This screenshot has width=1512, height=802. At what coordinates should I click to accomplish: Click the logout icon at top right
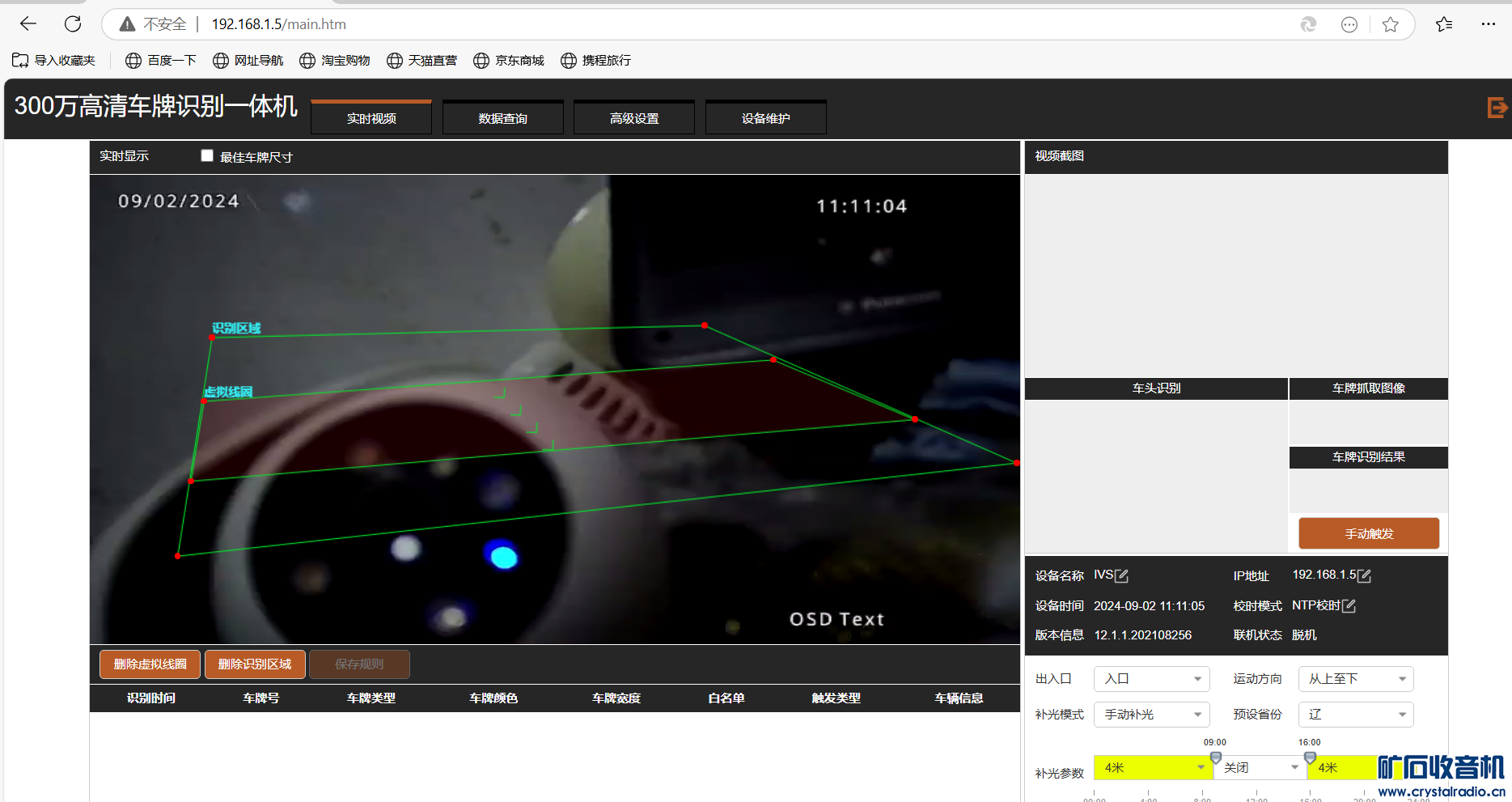point(1497,108)
